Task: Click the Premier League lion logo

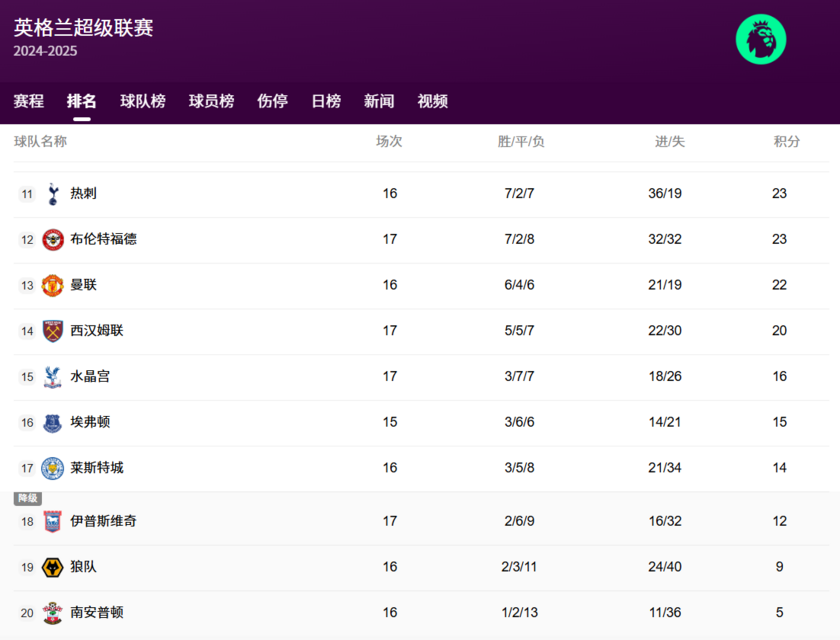Action: pyautogui.click(x=761, y=39)
